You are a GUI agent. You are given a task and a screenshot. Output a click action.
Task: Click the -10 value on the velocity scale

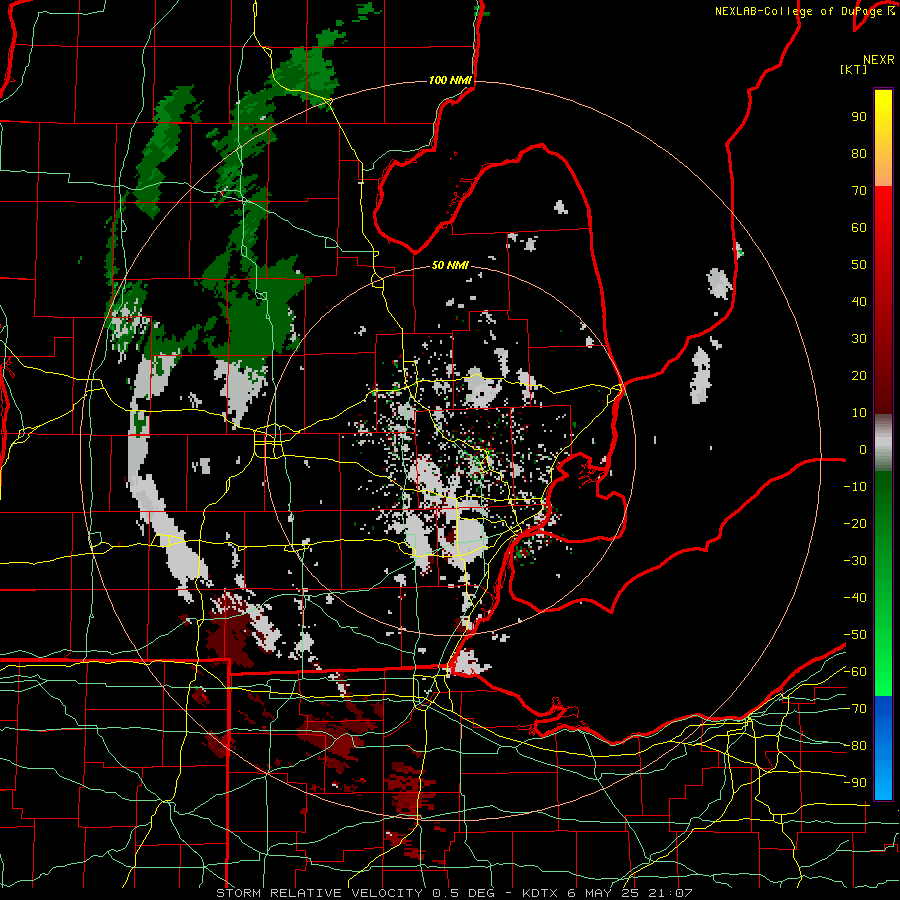coord(855,487)
